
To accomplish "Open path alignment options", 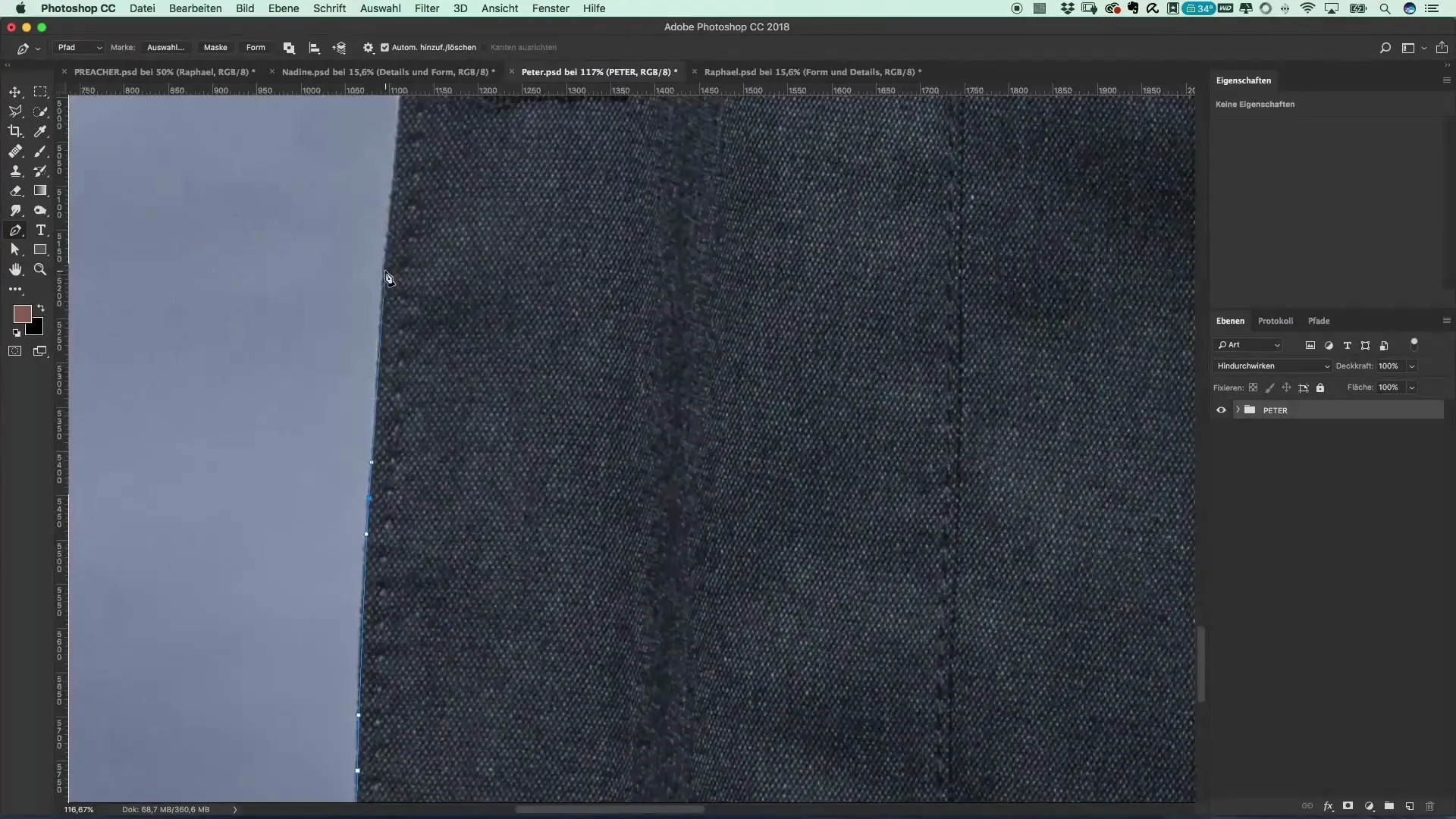I will tap(314, 48).
